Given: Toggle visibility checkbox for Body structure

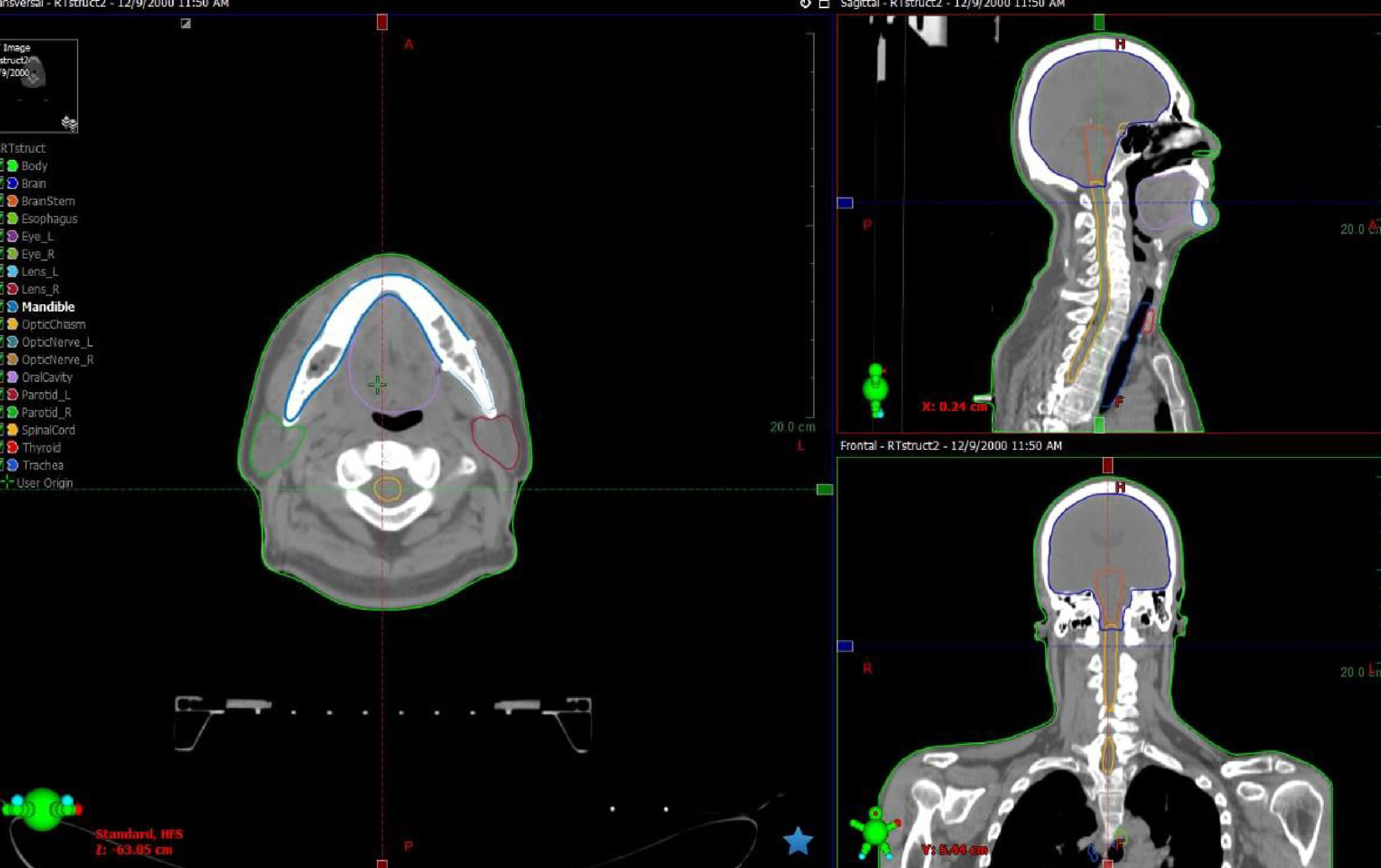Looking at the screenshot, I should [x=1, y=166].
